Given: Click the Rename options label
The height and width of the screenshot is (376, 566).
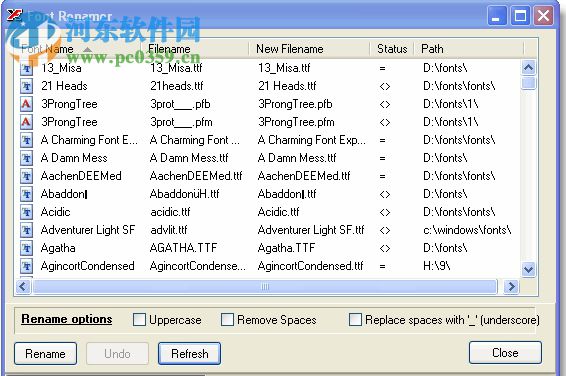Looking at the screenshot, I should click(x=67, y=319).
